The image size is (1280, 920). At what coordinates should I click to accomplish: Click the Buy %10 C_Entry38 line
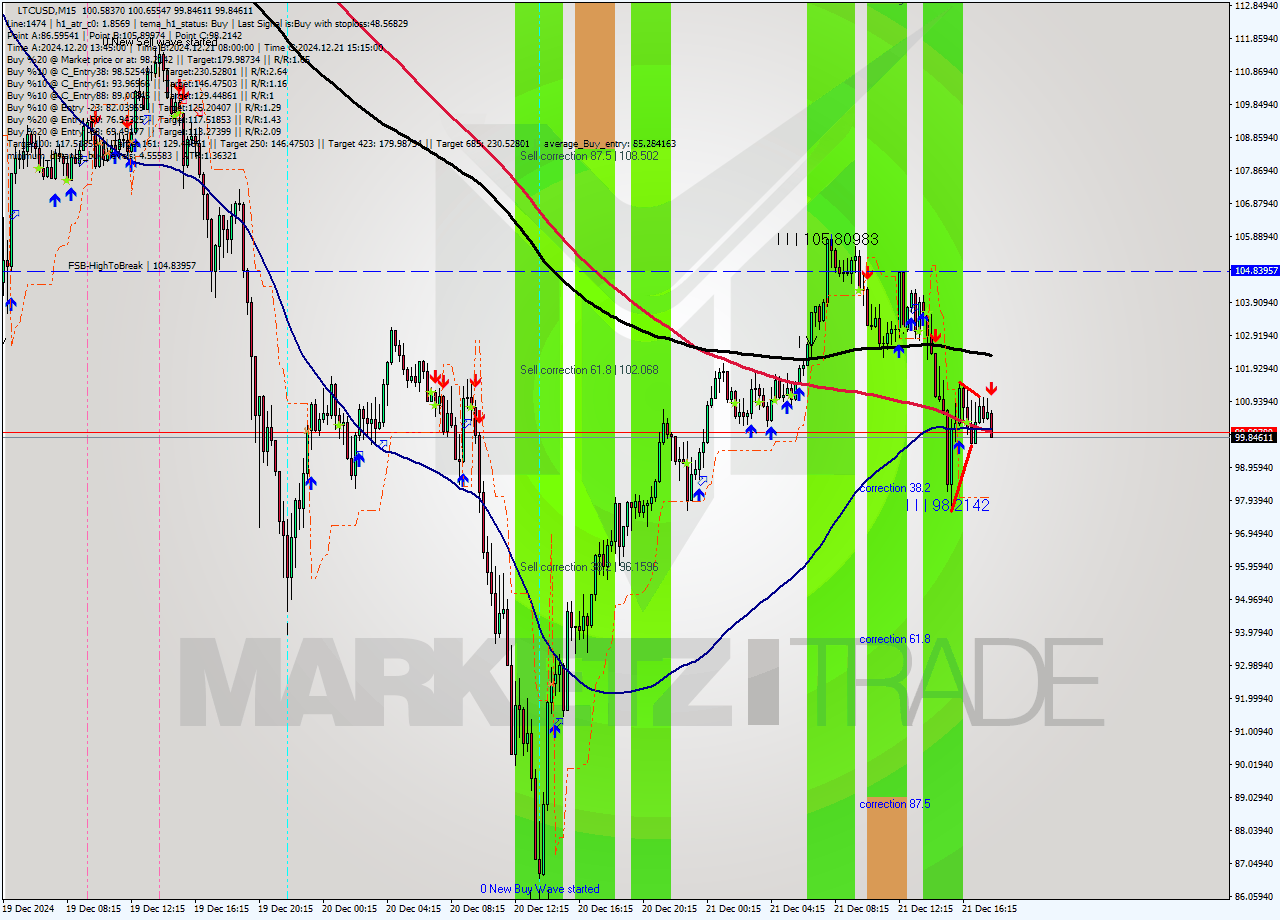(x=147, y=71)
